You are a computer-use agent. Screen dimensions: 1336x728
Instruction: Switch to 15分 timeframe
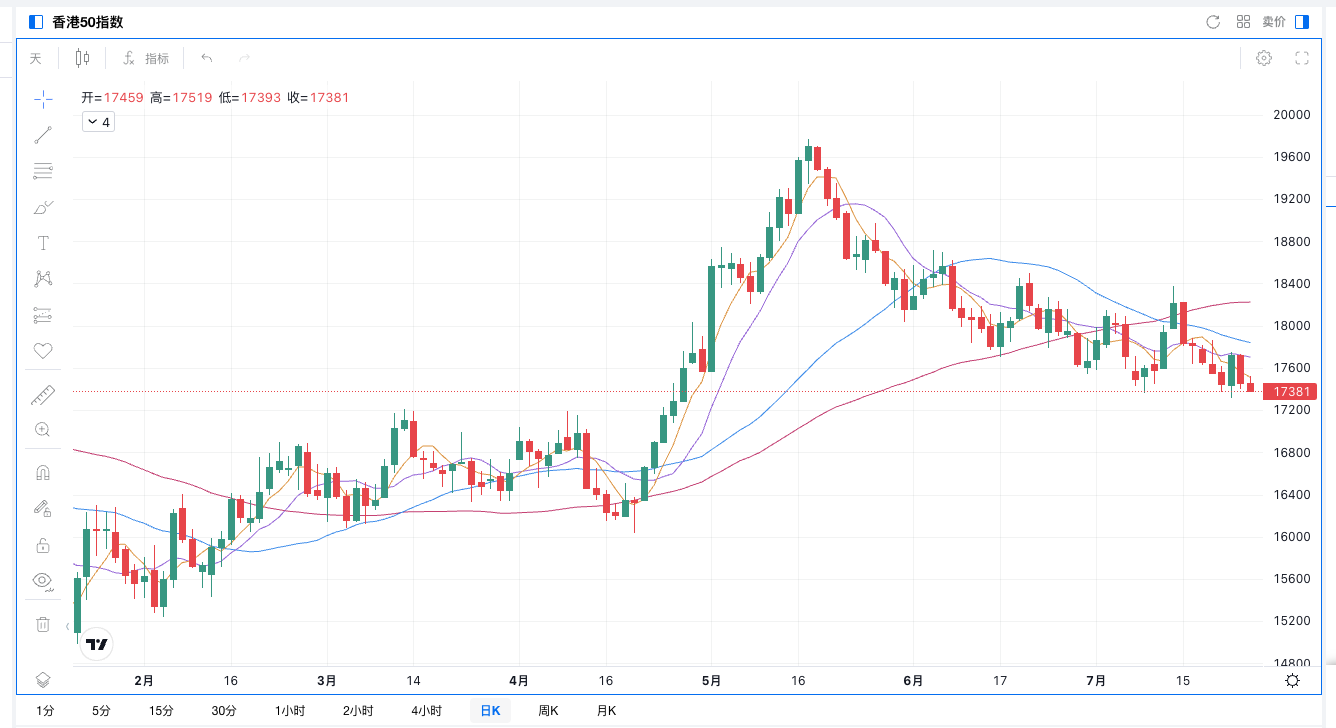coord(161,711)
